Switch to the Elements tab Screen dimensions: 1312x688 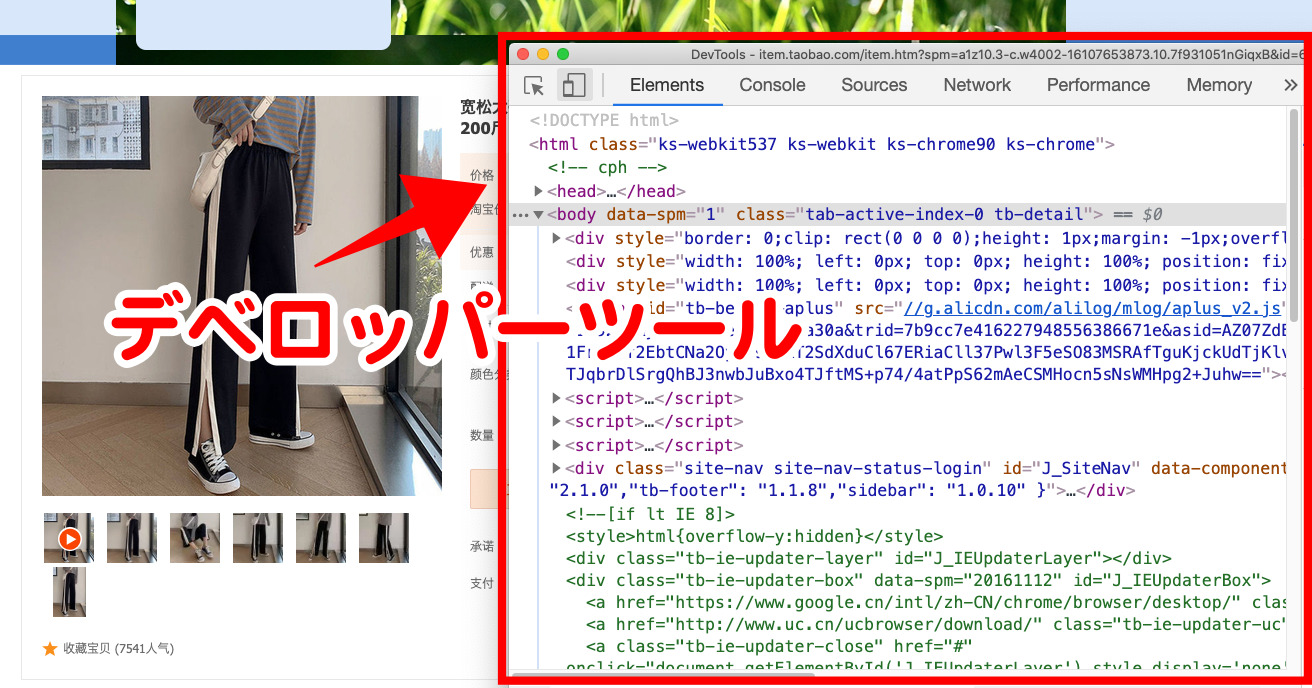tap(667, 85)
